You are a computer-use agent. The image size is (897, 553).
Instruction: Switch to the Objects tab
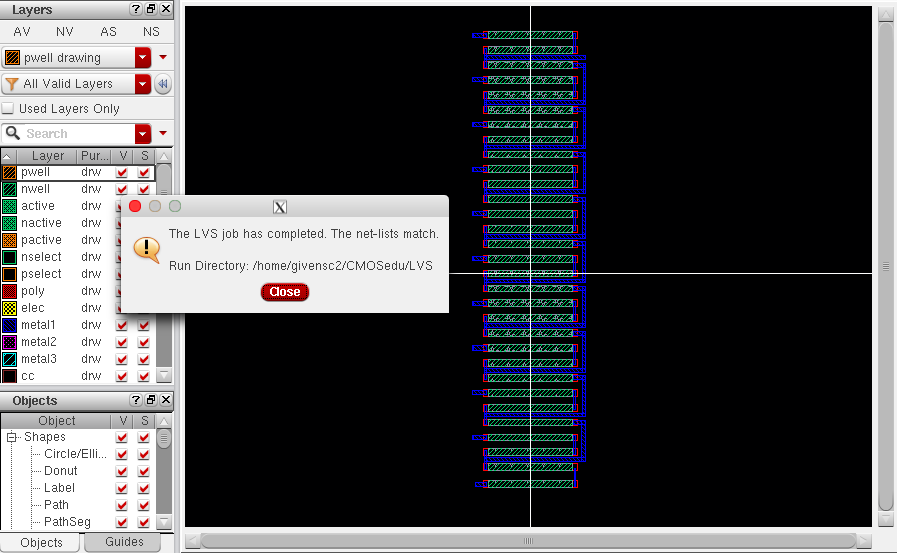(41, 543)
